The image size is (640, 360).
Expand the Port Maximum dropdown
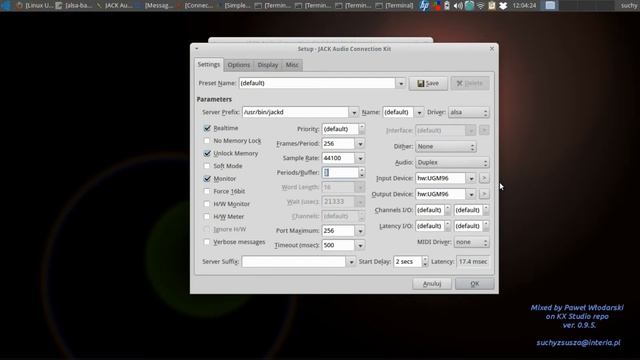pos(360,231)
